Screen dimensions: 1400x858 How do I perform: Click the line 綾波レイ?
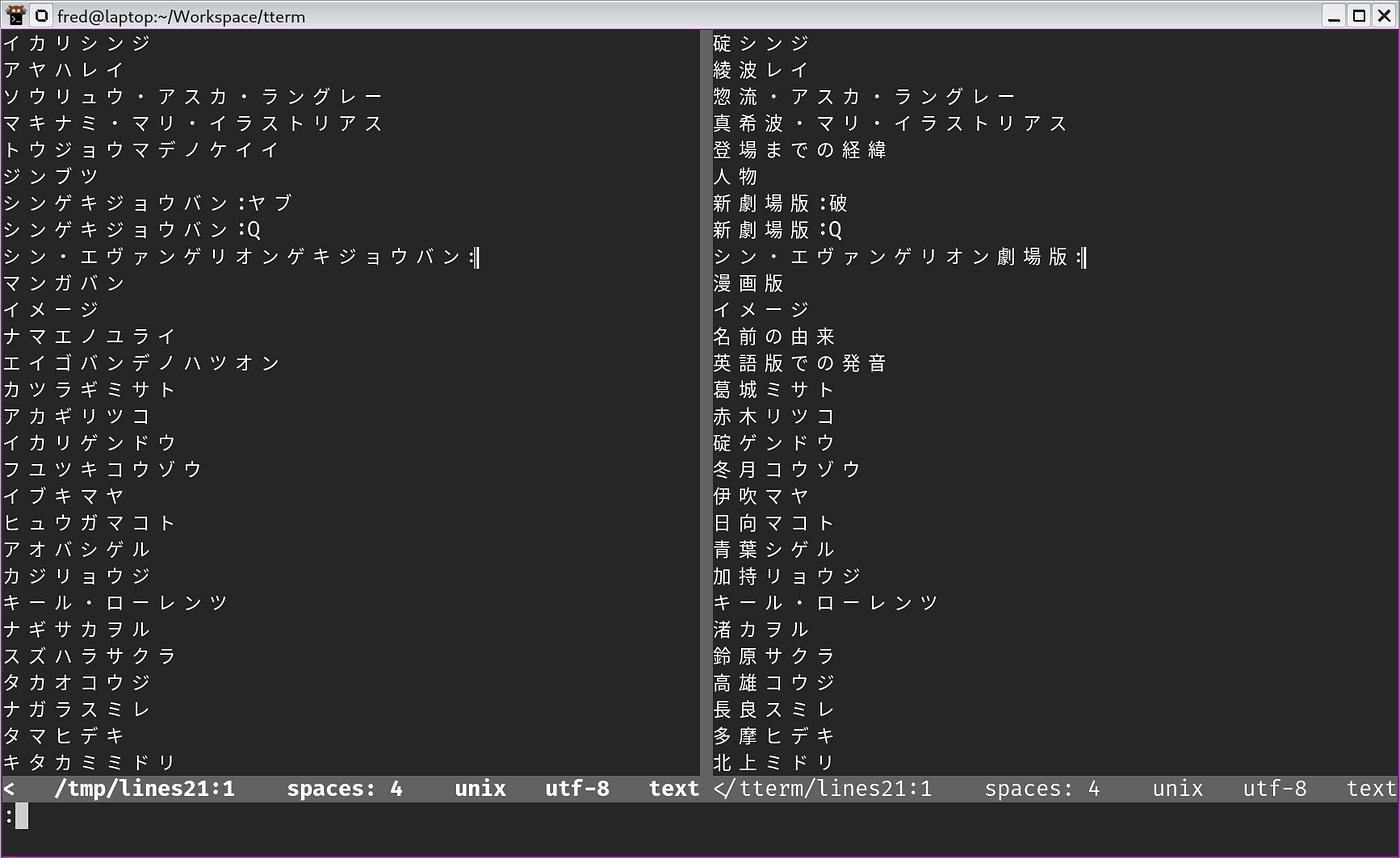(x=761, y=70)
